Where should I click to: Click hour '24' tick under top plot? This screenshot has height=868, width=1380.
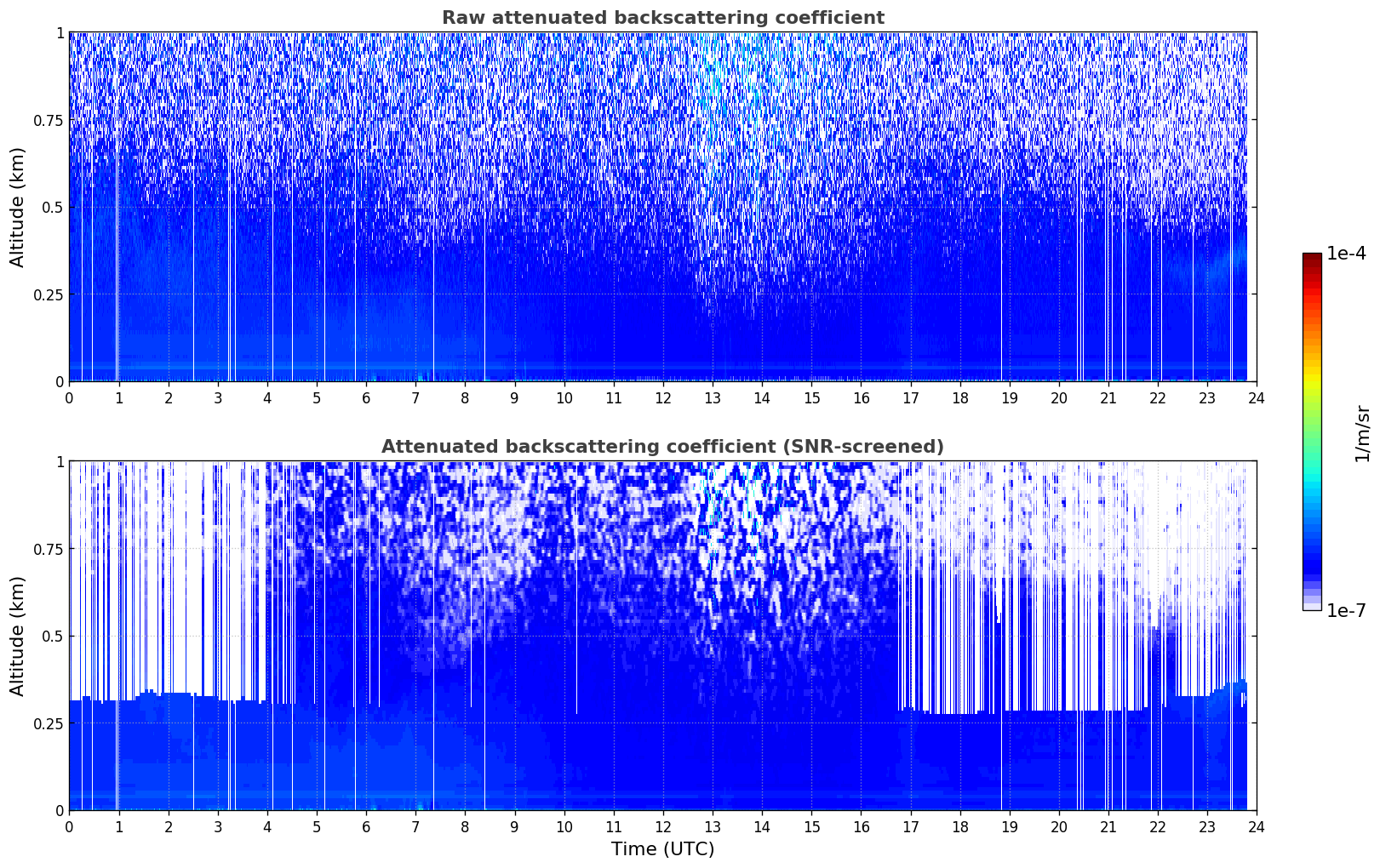click(1257, 397)
